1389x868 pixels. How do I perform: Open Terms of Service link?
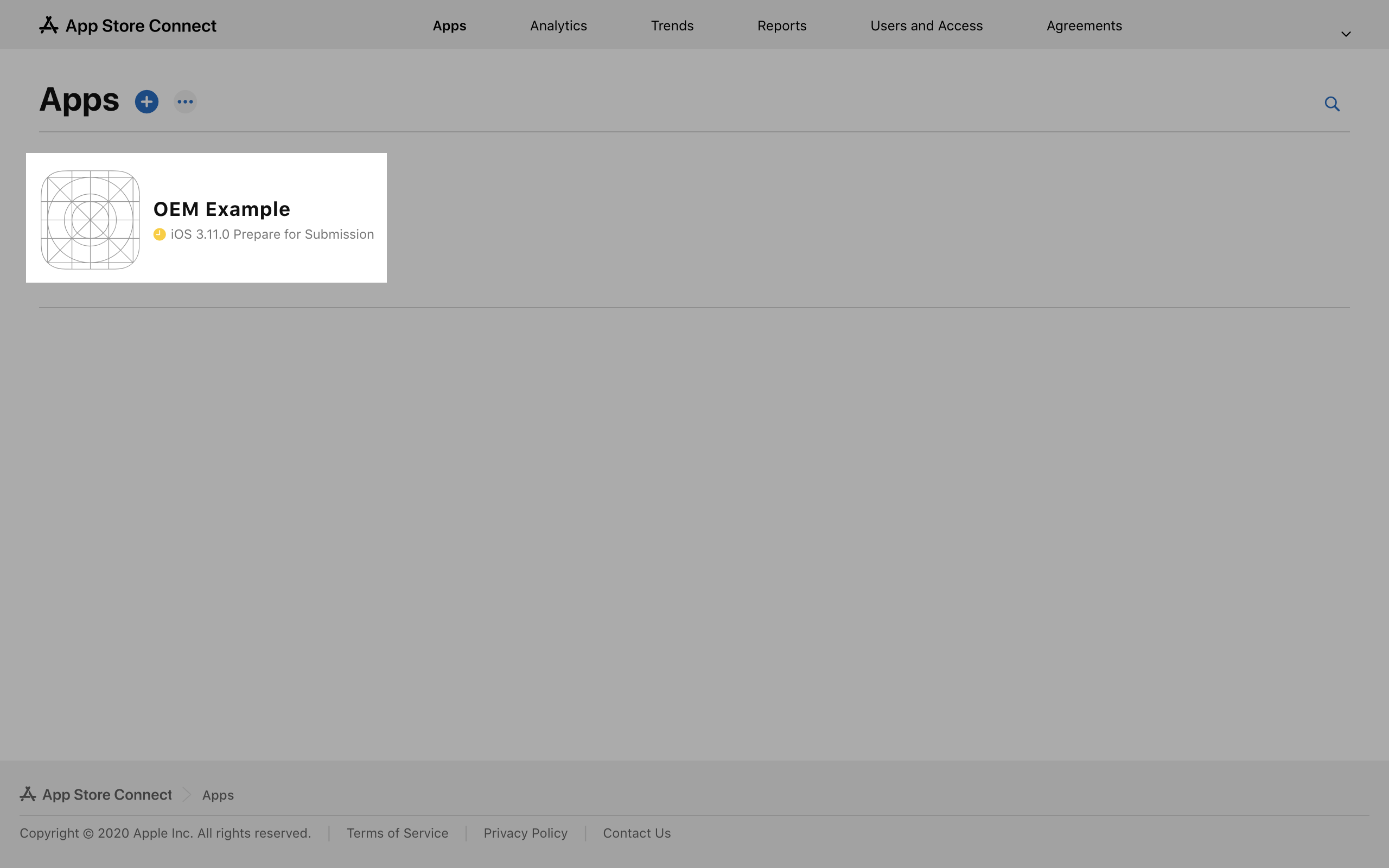397,833
